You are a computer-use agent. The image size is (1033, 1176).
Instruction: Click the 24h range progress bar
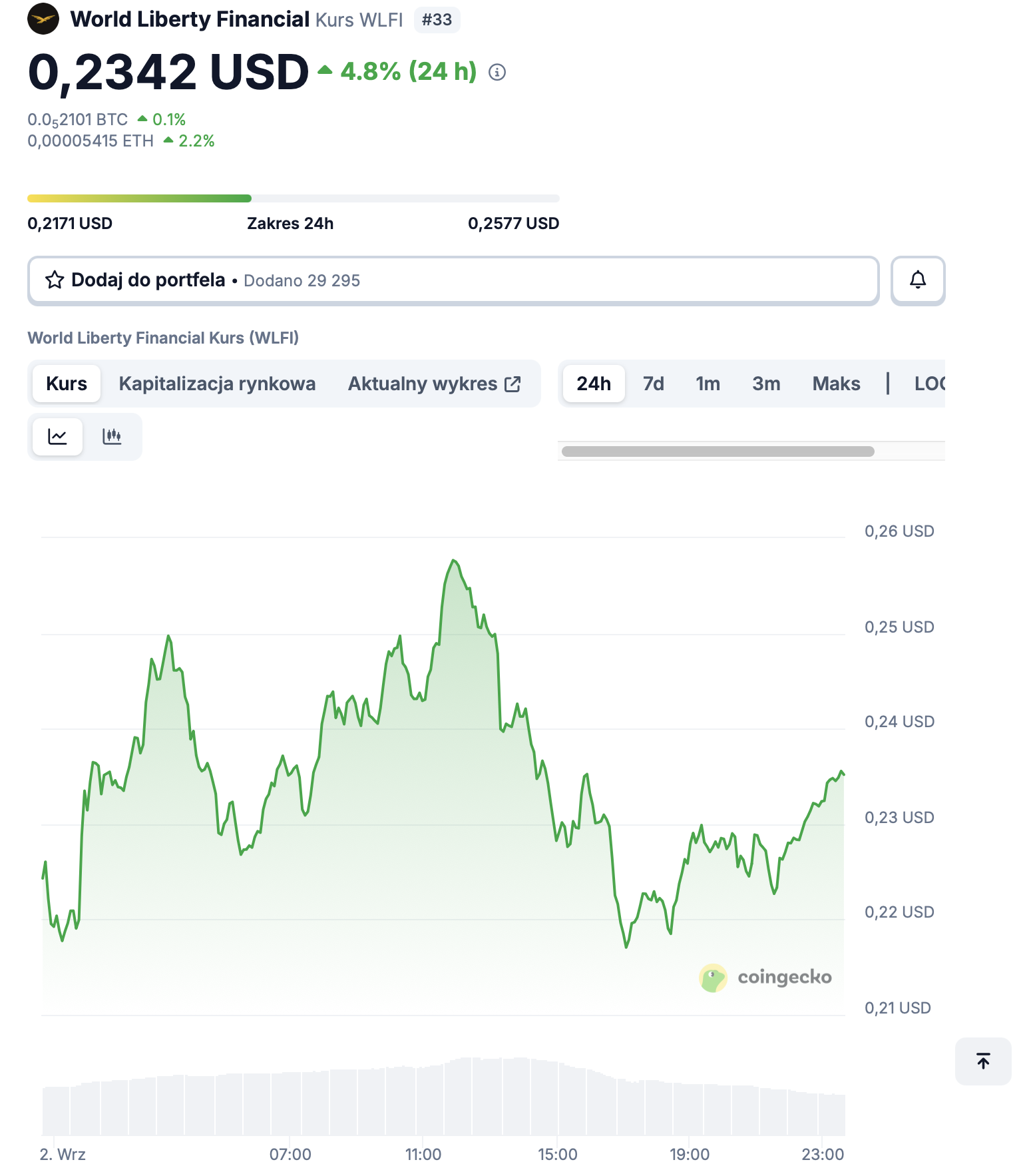(294, 198)
